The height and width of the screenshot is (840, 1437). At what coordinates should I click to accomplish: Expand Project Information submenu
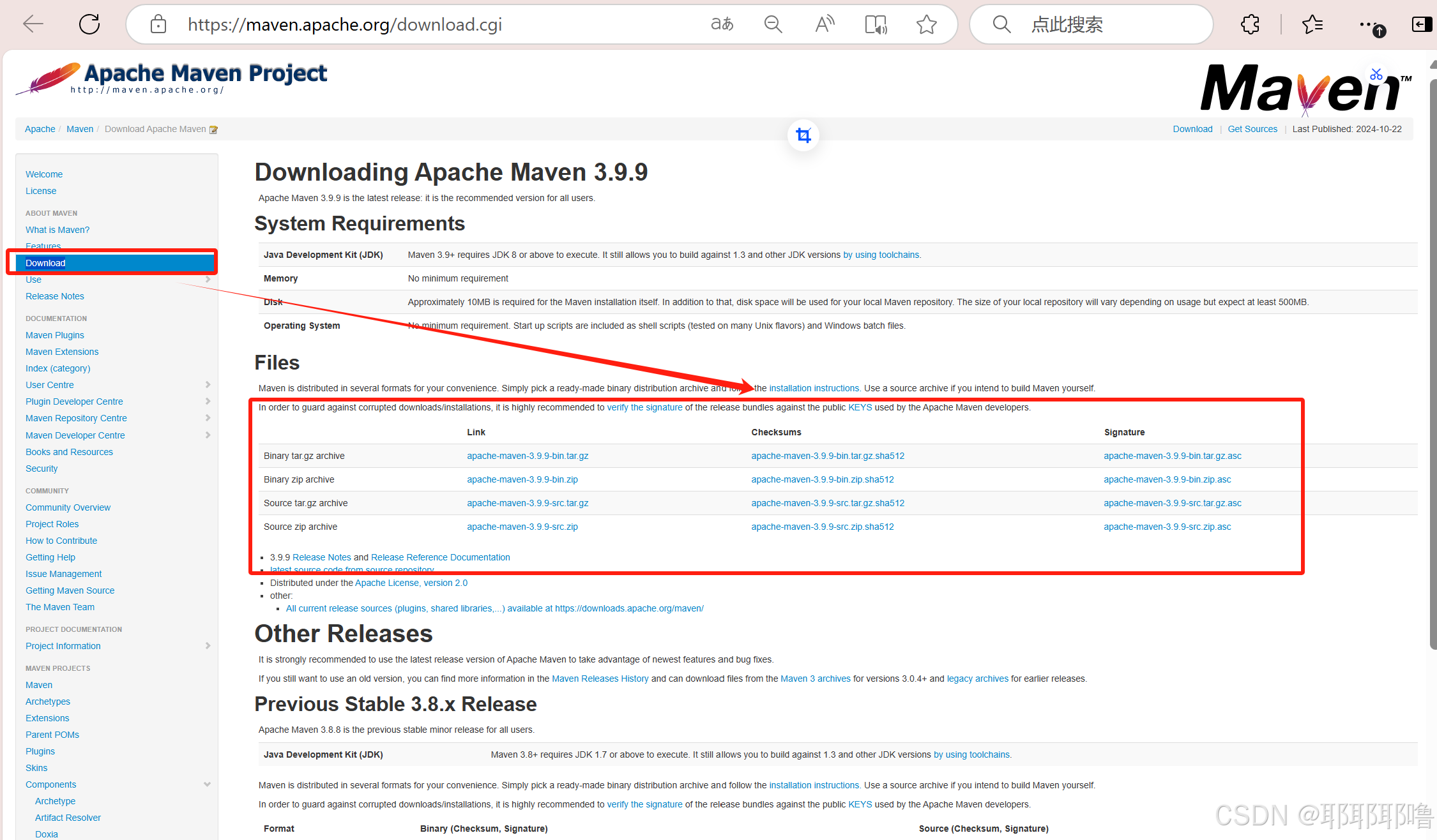click(x=208, y=645)
